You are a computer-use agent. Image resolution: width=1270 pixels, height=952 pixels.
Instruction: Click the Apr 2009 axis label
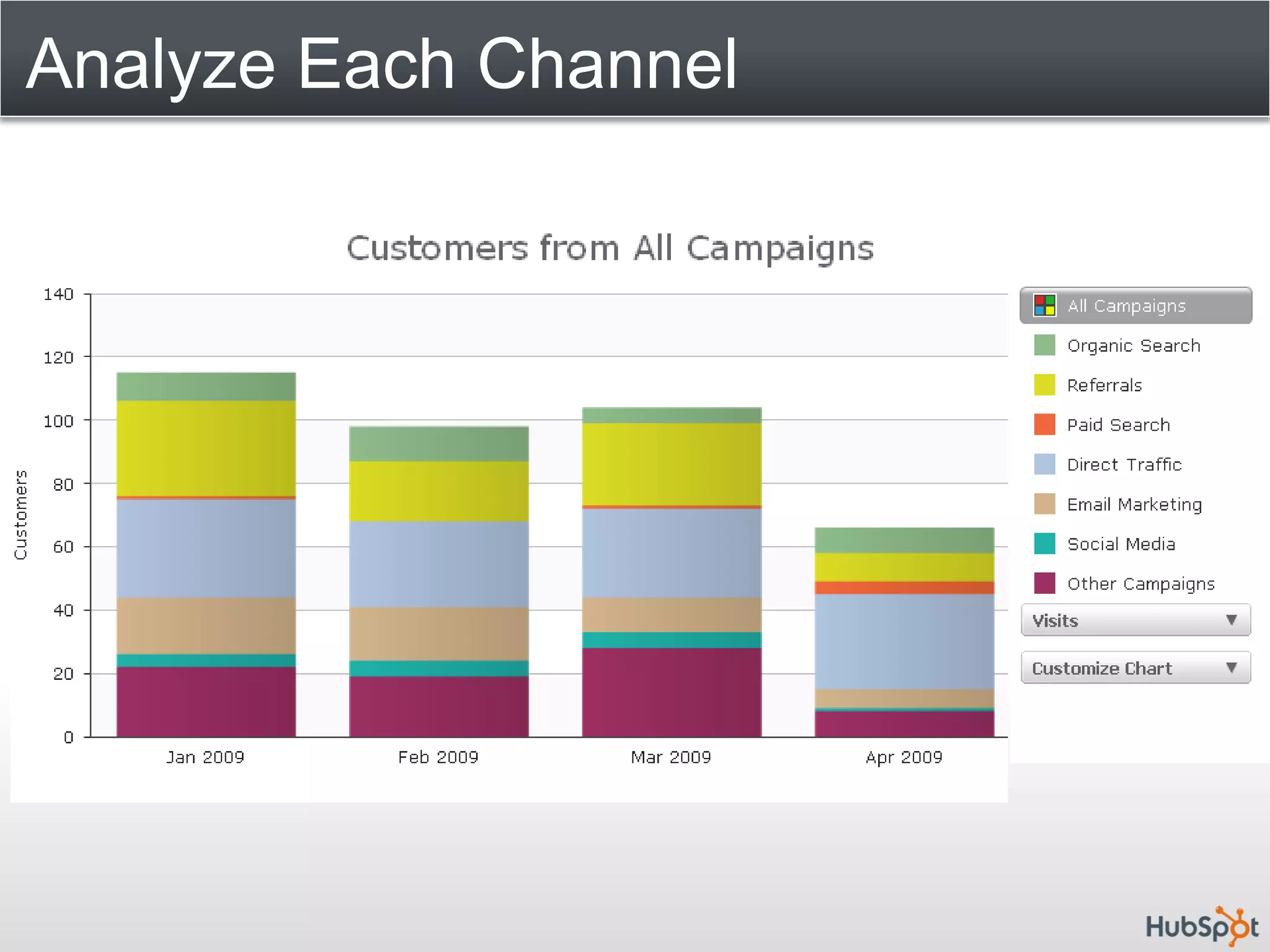coord(904,757)
